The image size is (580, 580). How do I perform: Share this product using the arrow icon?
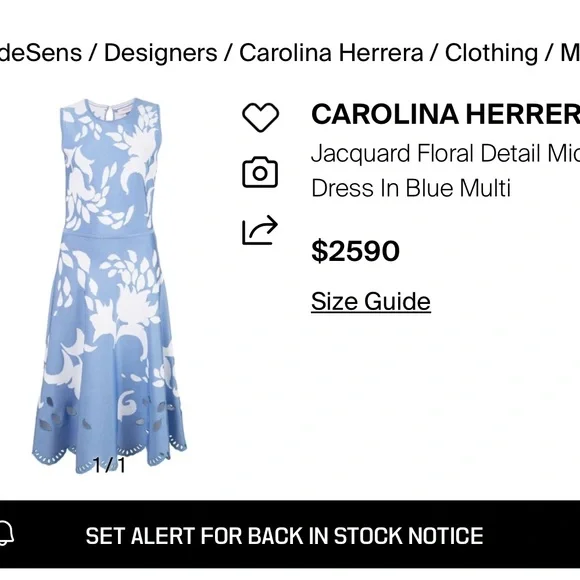(x=260, y=230)
